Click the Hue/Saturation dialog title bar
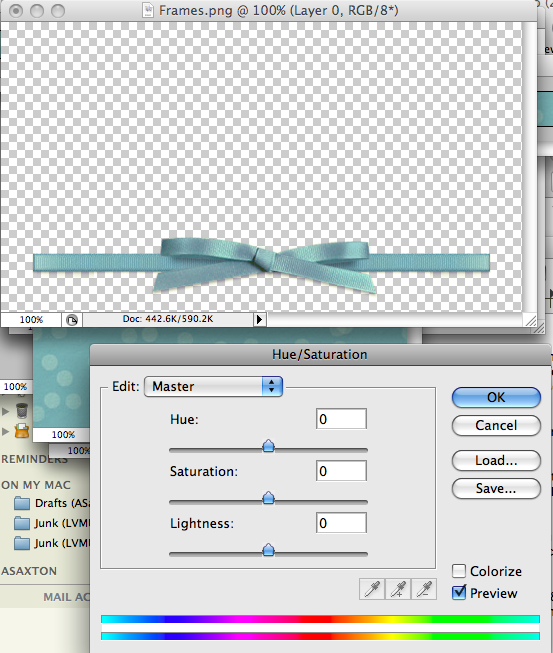This screenshot has height=653, width=553. point(320,355)
